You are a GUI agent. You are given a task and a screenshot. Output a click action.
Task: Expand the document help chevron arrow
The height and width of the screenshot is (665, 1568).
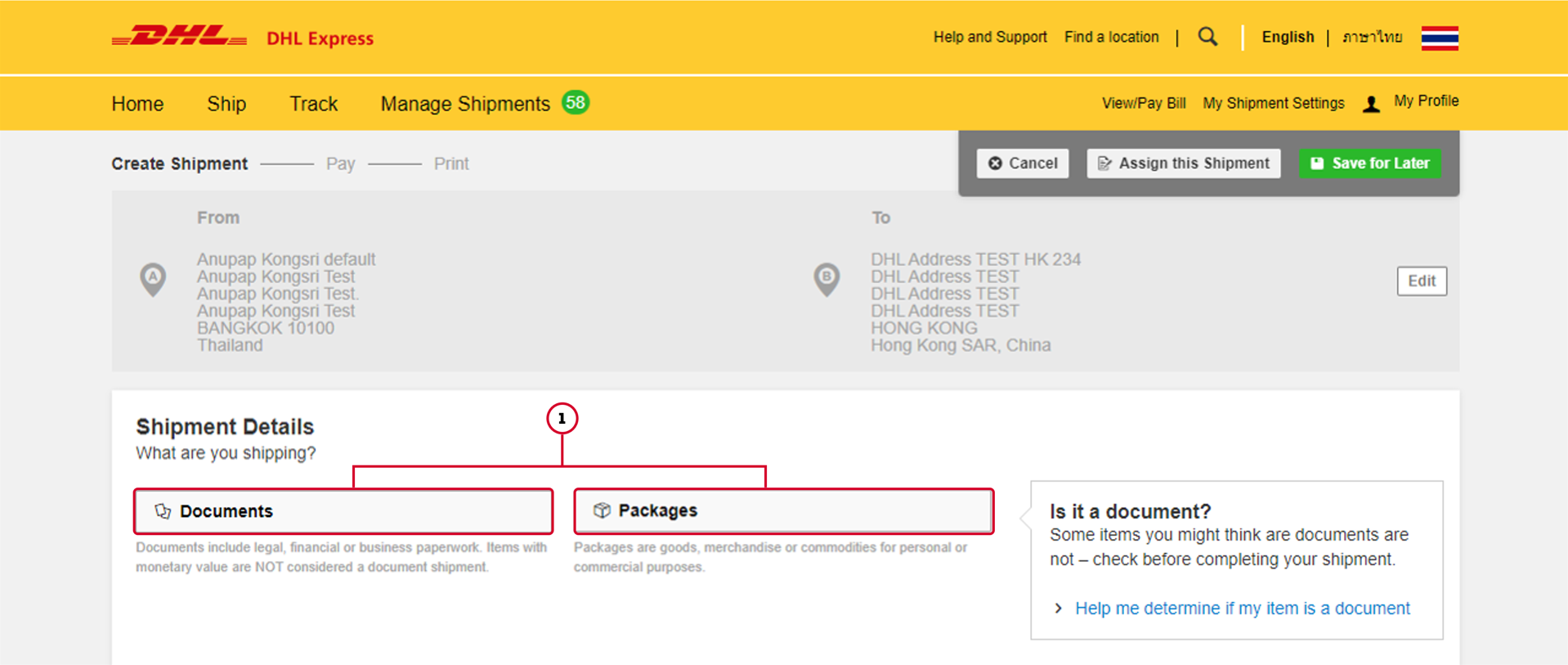[x=1059, y=608]
